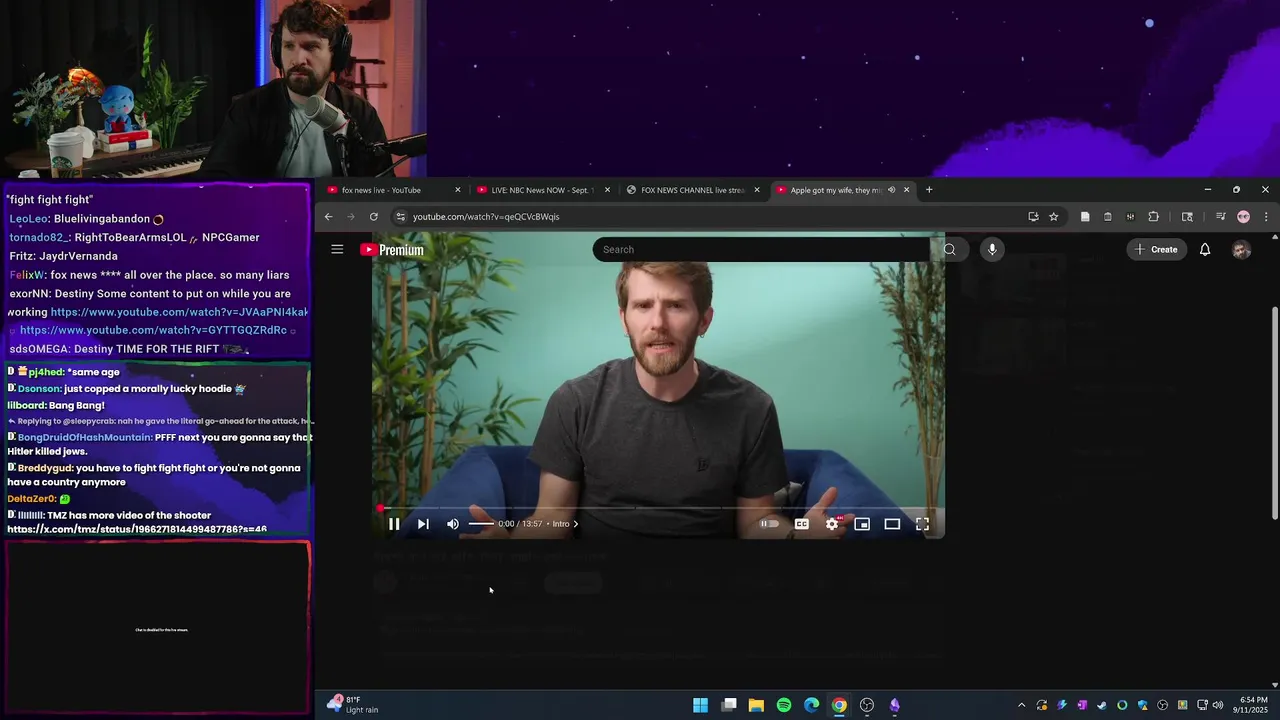Switch to the 'FOX NEWS CHANNEL live stream' tab
The height and width of the screenshot is (720, 1280).
click(693, 190)
